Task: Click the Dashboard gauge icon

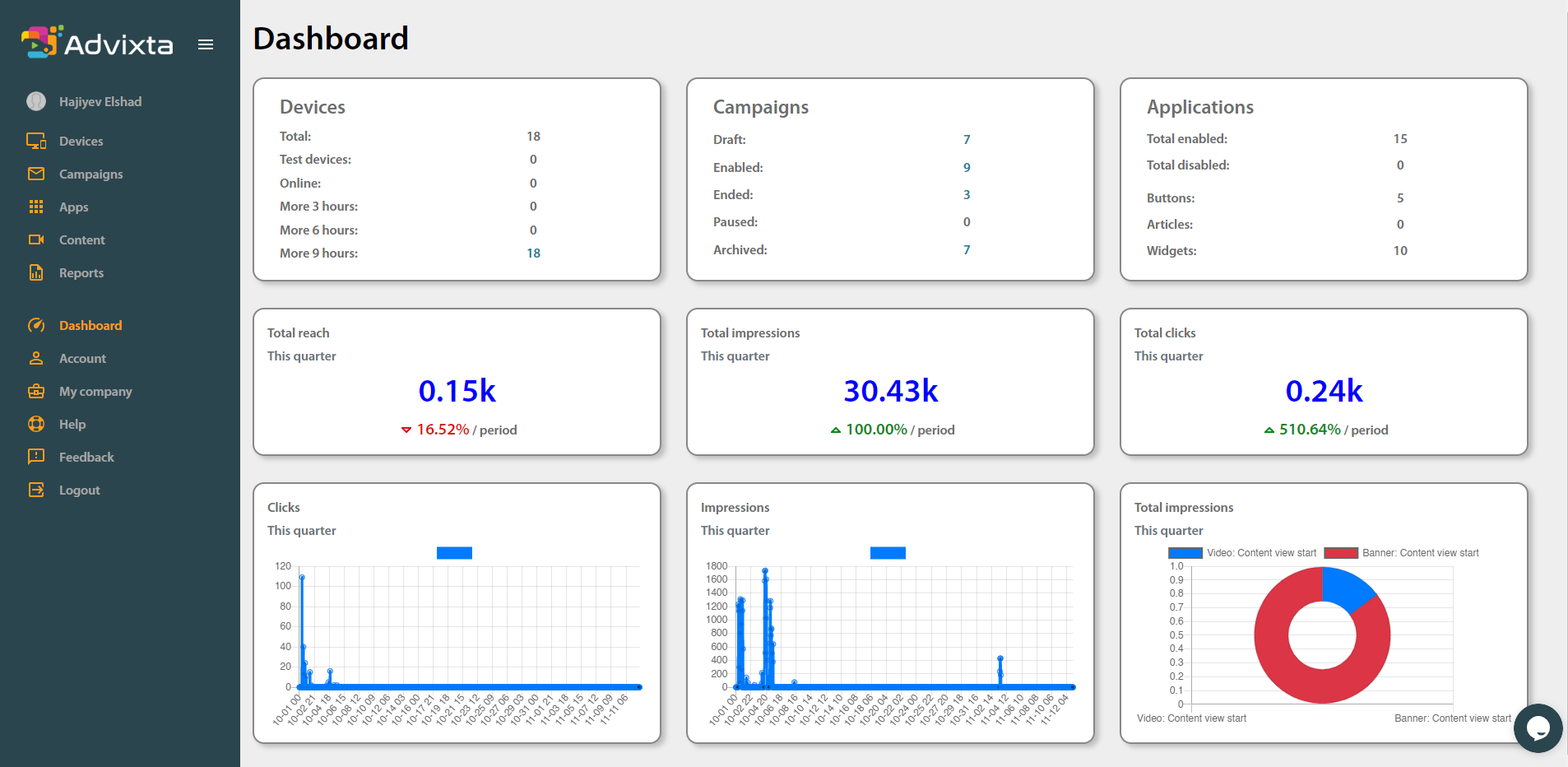Action: coord(36,325)
